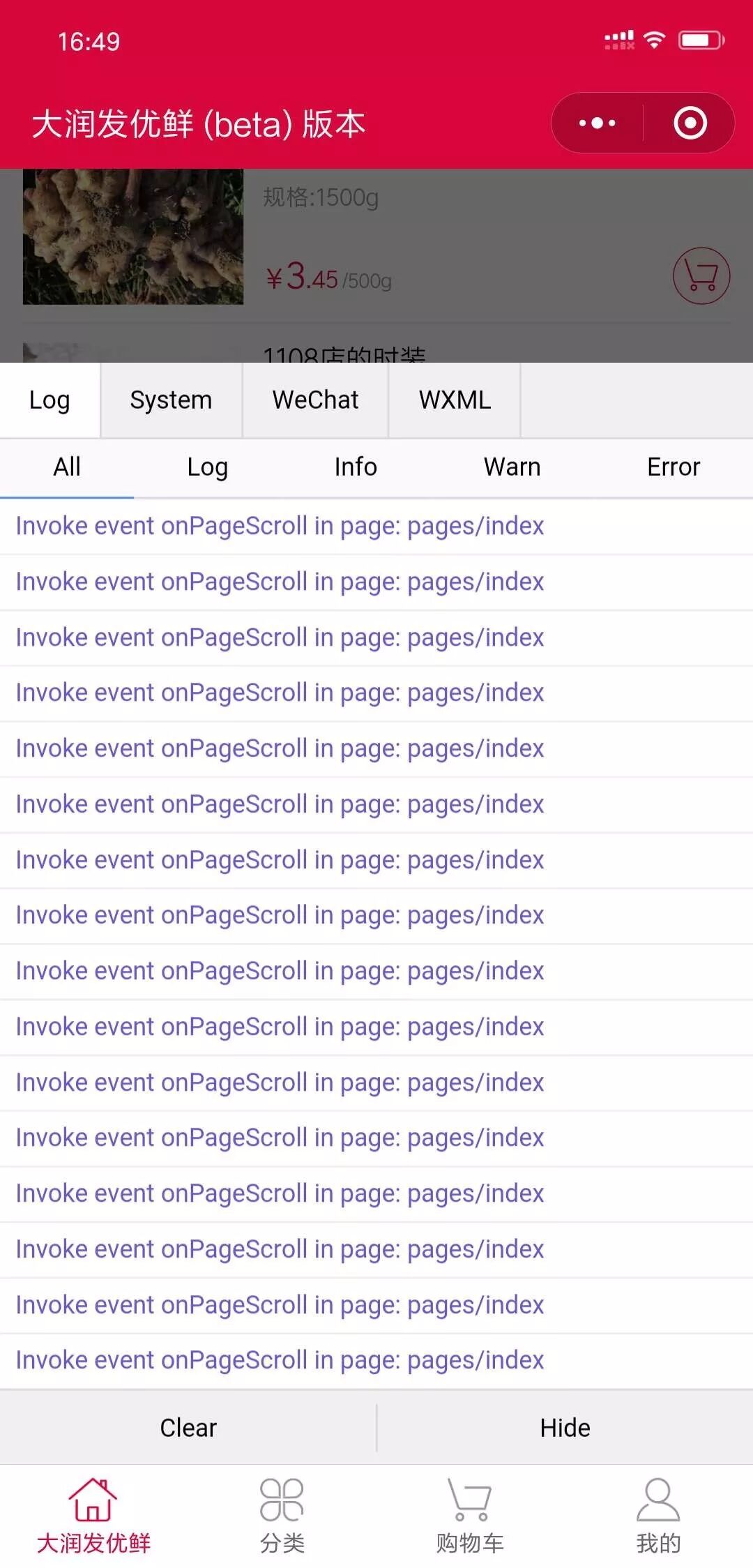Screen dimensions: 753x1568
Task: Add the ginger product to cart
Action: pos(701,276)
